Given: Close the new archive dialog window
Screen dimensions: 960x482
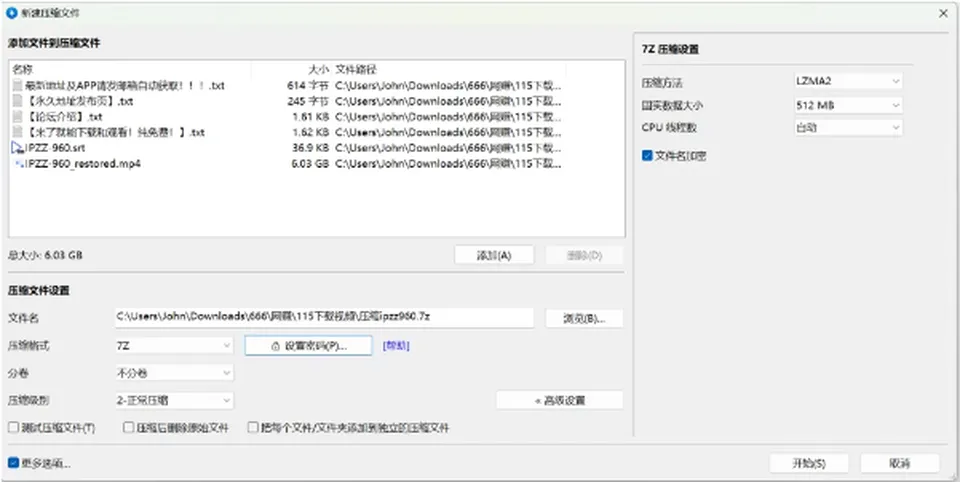Looking at the screenshot, I should point(943,13).
